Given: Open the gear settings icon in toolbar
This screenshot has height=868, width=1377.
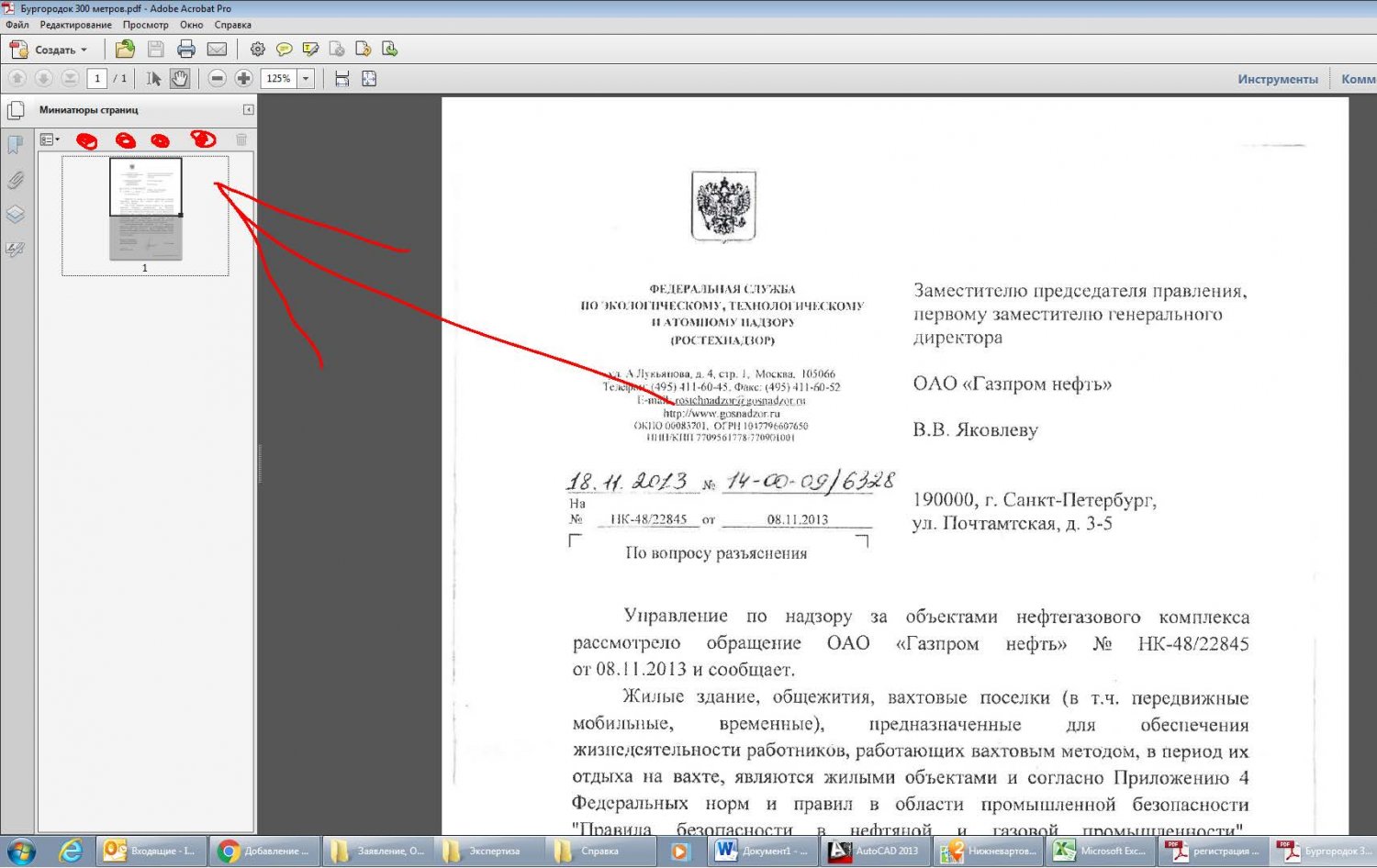Looking at the screenshot, I should click(x=258, y=50).
